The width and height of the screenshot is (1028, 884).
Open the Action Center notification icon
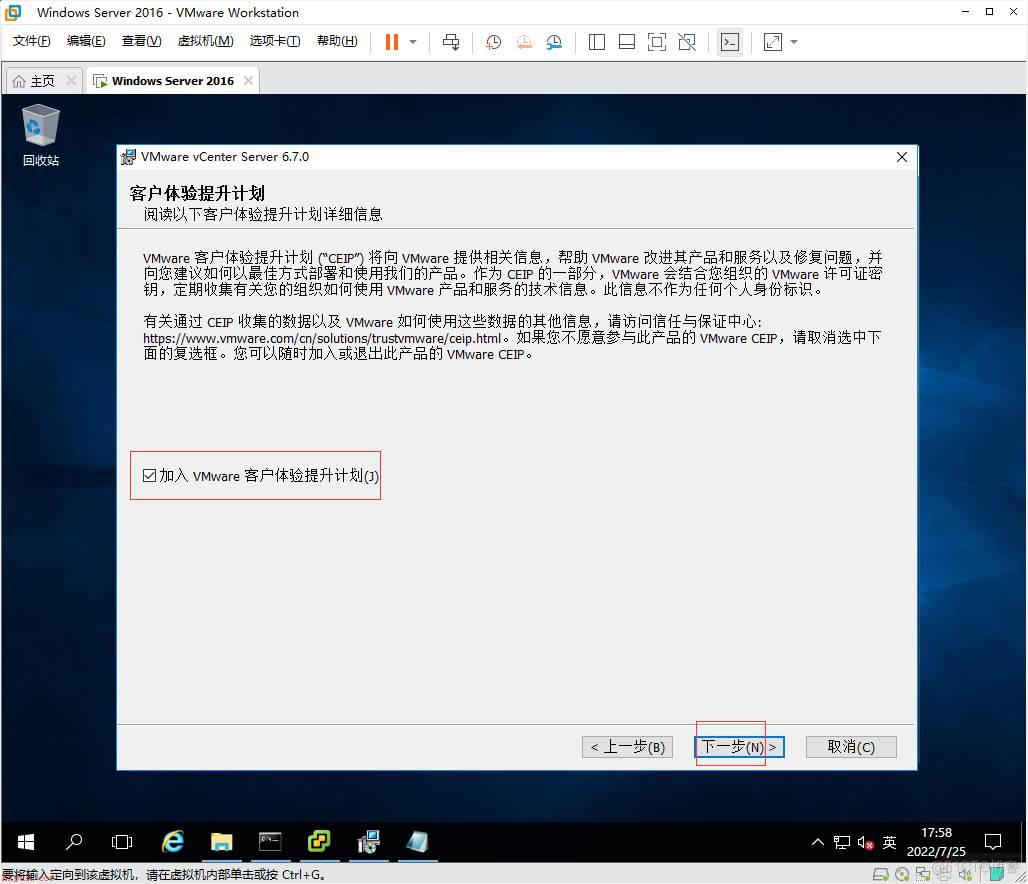click(x=993, y=842)
